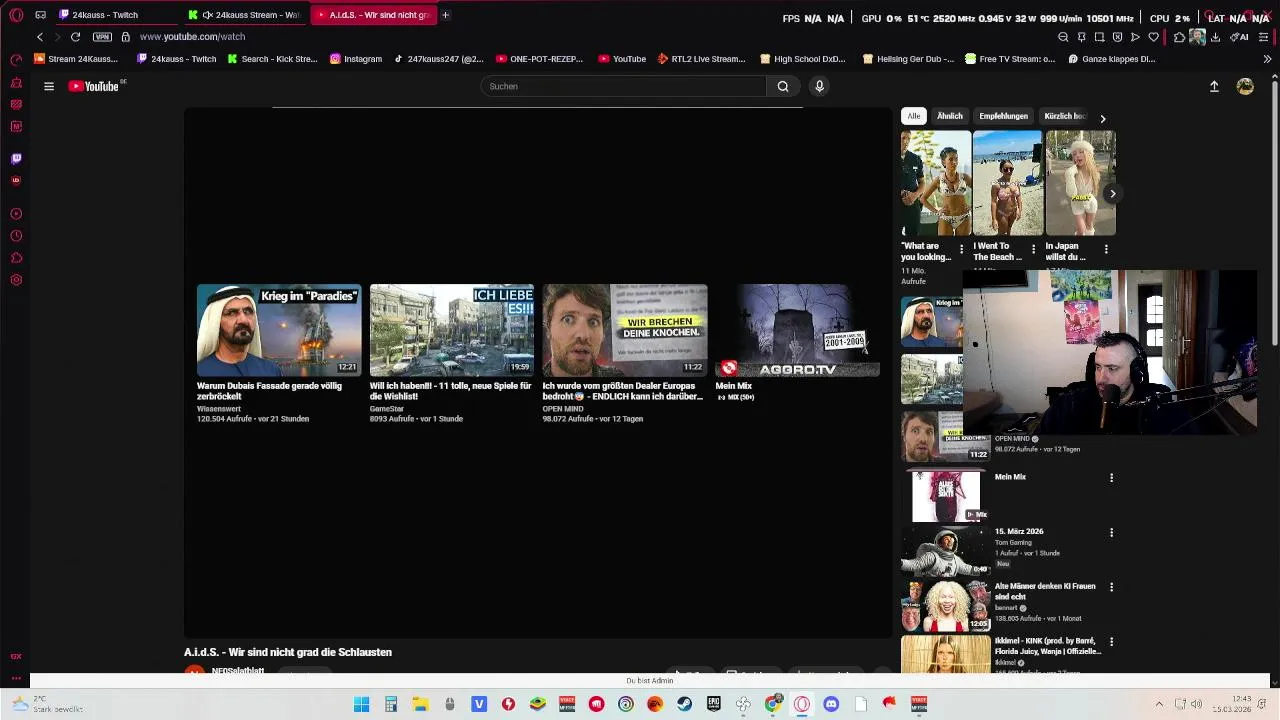
Task: Select the 'Empfehlungen' filter chip
Action: (1003, 116)
